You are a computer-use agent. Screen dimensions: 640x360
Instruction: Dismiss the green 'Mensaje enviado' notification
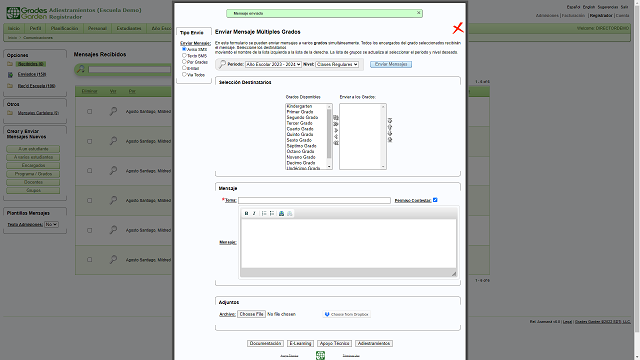(418, 13)
